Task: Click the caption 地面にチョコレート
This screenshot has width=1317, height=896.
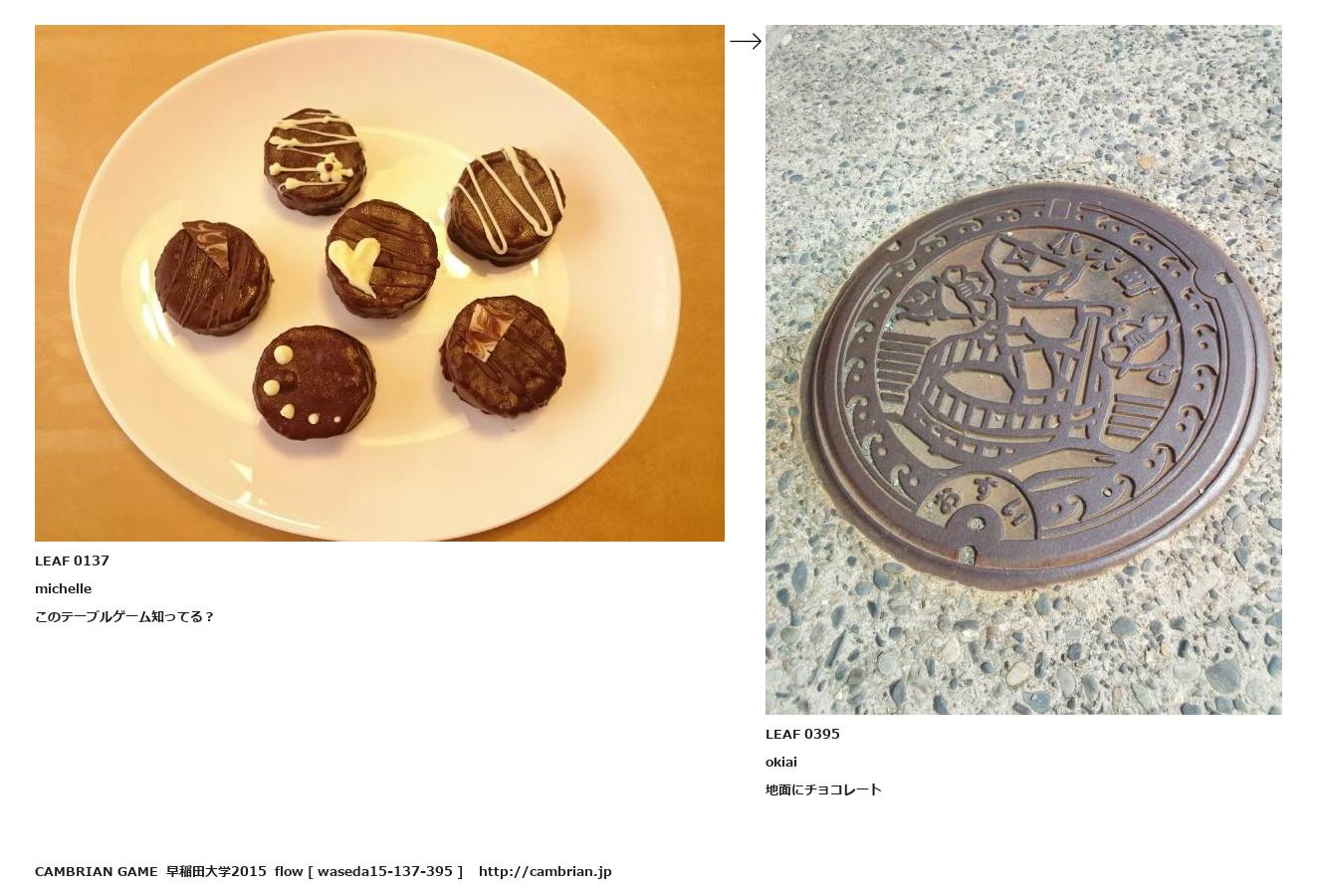Action: [x=823, y=789]
